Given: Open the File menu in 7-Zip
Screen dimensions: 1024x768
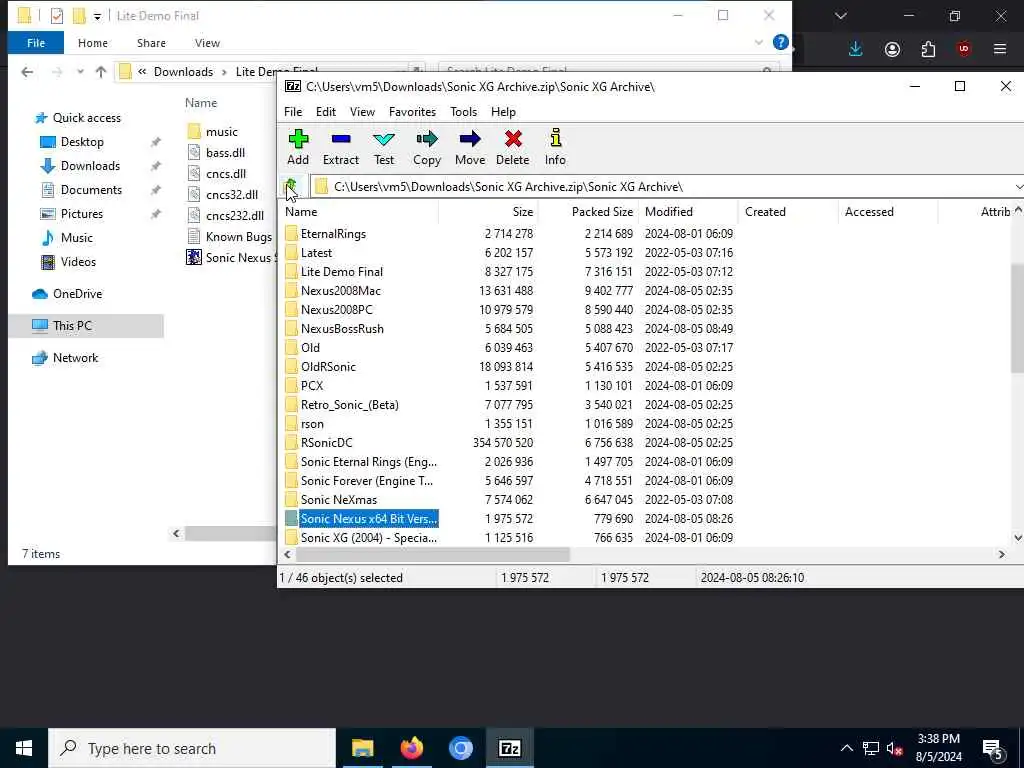Looking at the screenshot, I should pyautogui.click(x=293, y=112).
